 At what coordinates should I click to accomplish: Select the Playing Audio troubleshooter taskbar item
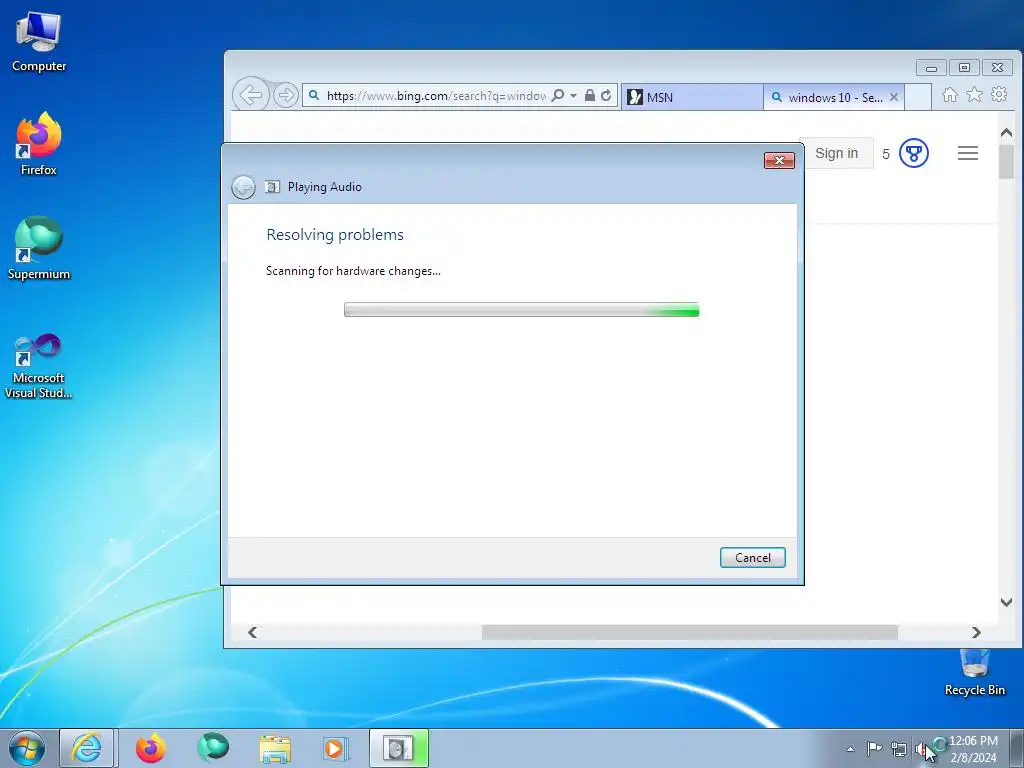[x=399, y=748]
